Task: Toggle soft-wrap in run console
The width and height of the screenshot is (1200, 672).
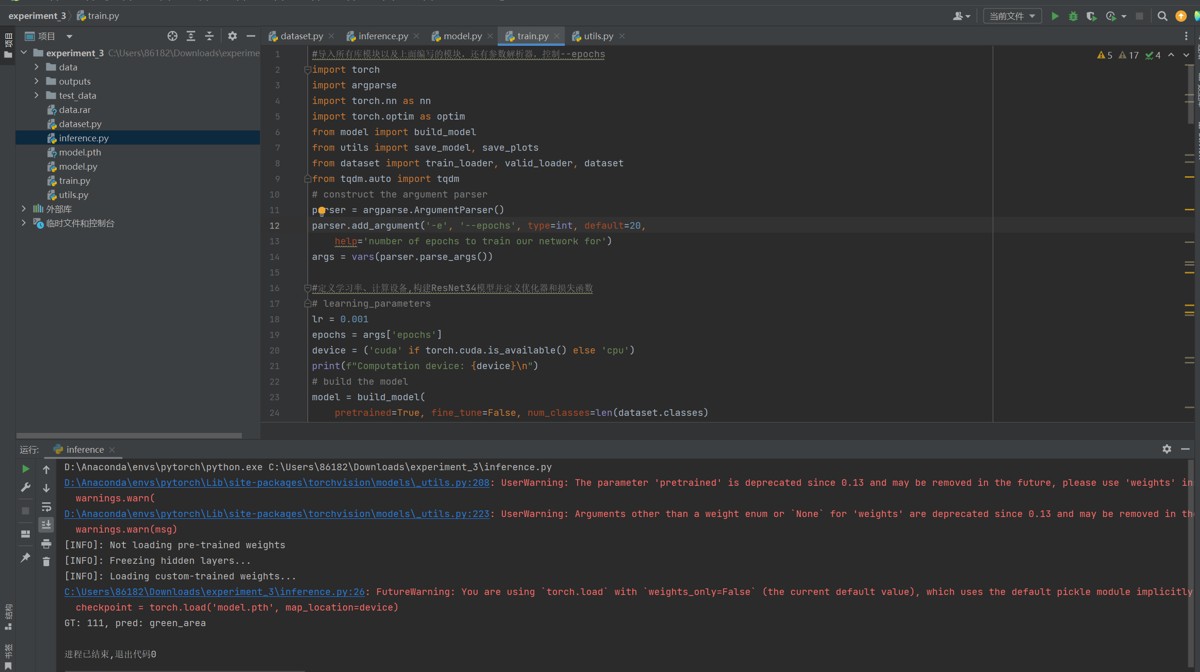Action: (46, 507)
